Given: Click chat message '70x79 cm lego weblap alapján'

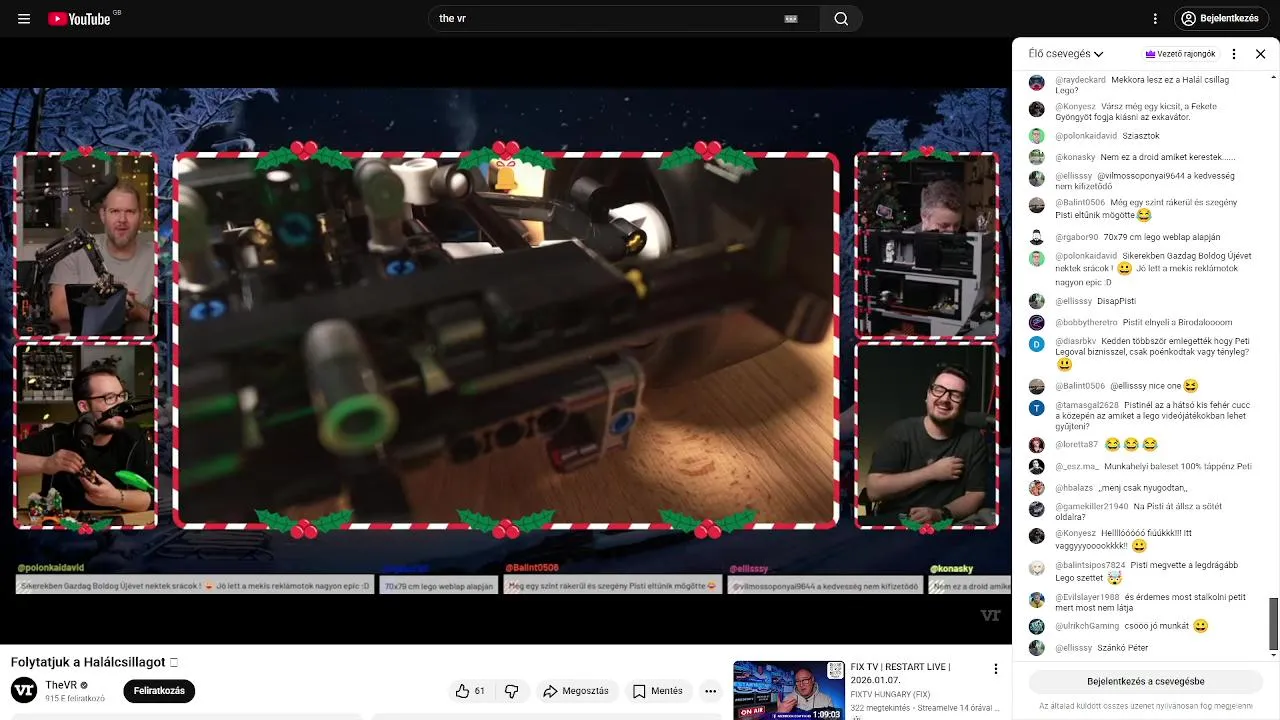Looking at the screenshot, I should click(x=1162, y=237).
